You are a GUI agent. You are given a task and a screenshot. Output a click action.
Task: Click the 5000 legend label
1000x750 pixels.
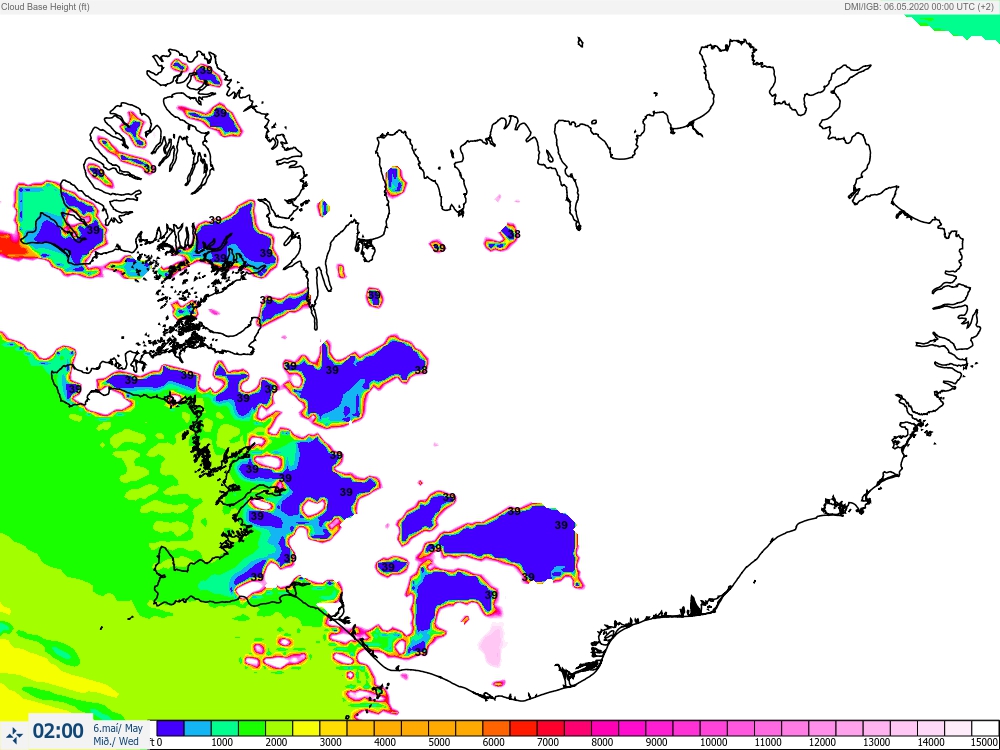pyautogui.click(x=439, y=742)
